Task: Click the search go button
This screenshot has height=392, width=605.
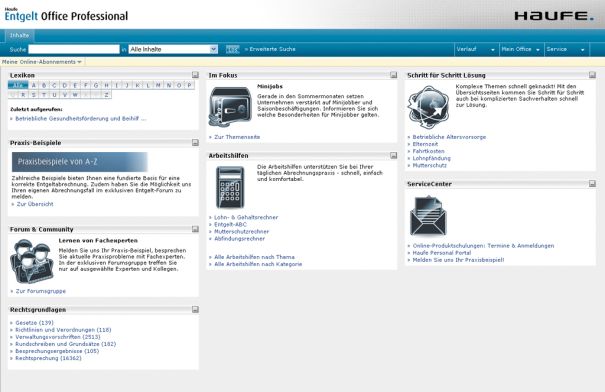Action: 232,49
